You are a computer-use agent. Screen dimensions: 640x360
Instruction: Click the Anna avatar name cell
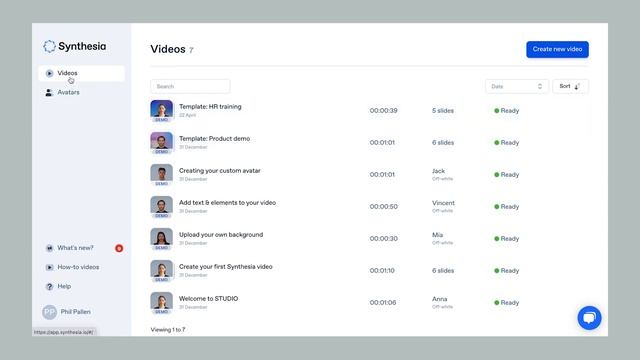(x=440, y=299)
